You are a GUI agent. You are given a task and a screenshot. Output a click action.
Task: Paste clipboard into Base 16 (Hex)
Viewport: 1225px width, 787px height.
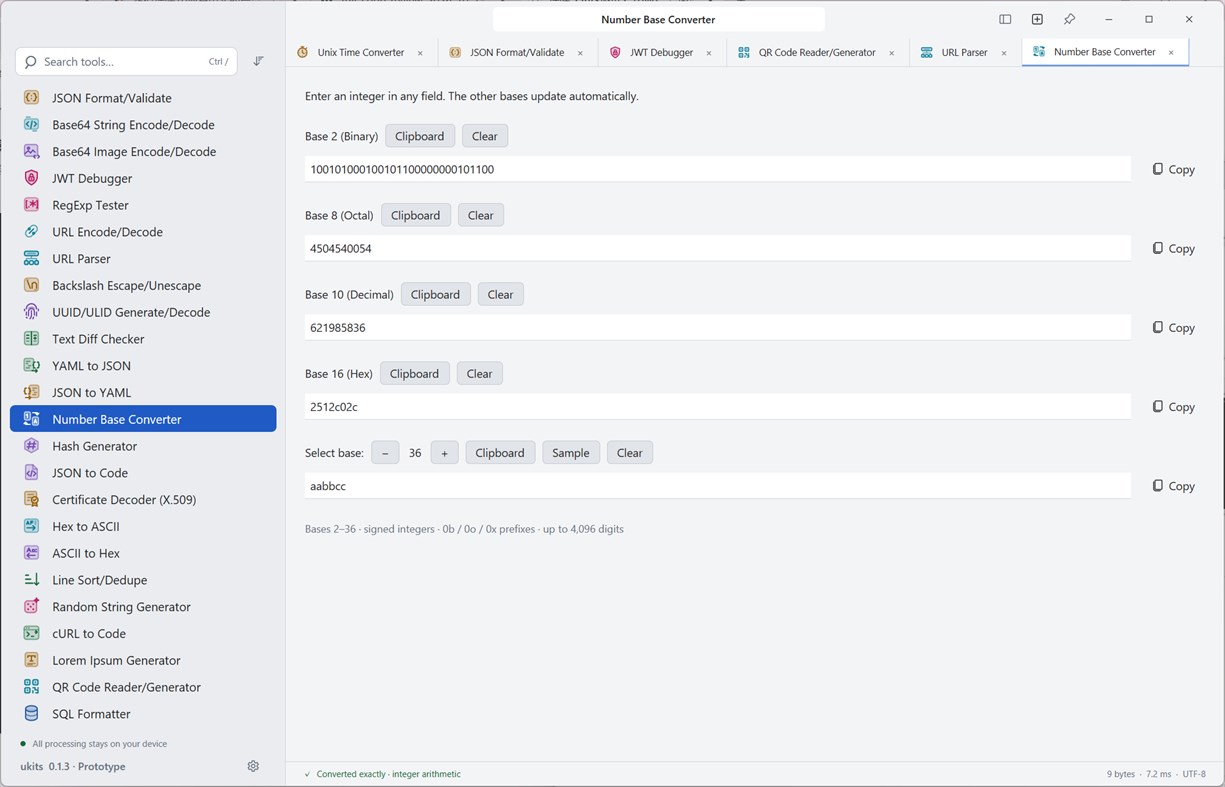point(415,373)
